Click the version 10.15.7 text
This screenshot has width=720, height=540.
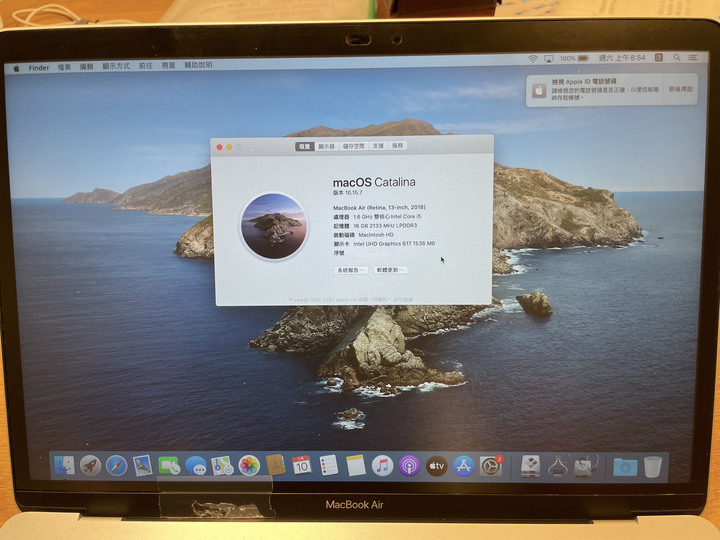348,192
